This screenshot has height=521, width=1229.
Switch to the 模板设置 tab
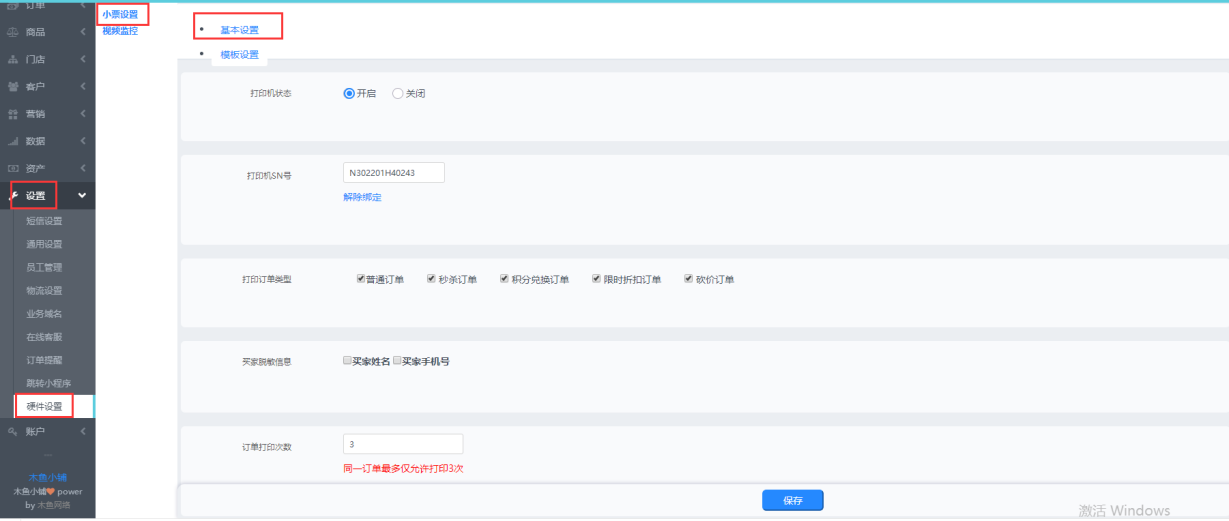click(239, 54)
